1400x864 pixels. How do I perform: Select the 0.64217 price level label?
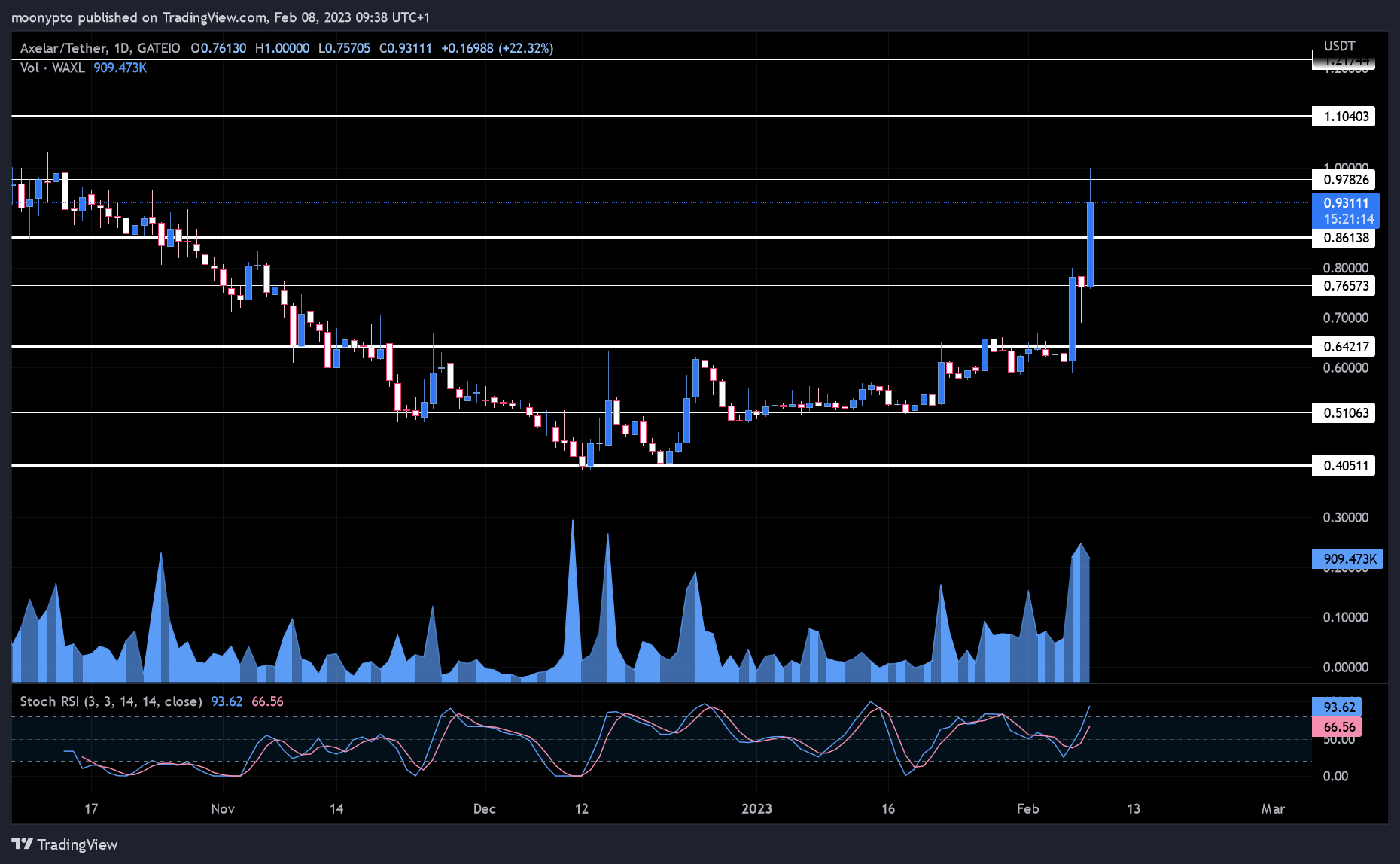1344,347
